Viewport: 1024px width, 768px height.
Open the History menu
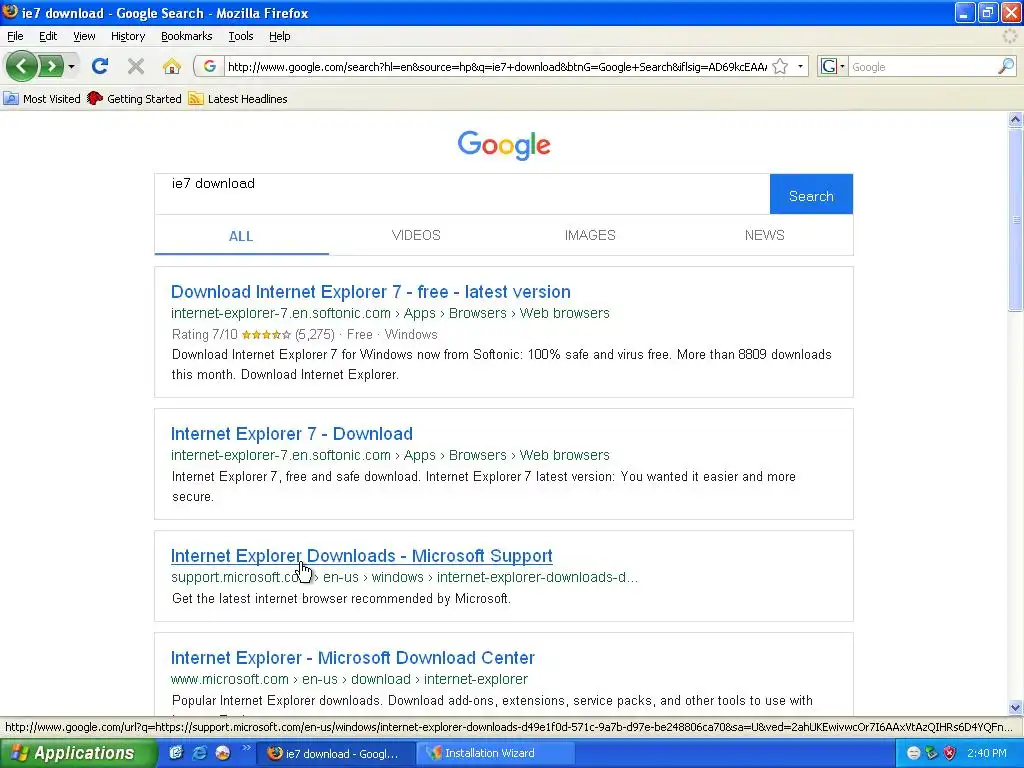pos(128,36)
